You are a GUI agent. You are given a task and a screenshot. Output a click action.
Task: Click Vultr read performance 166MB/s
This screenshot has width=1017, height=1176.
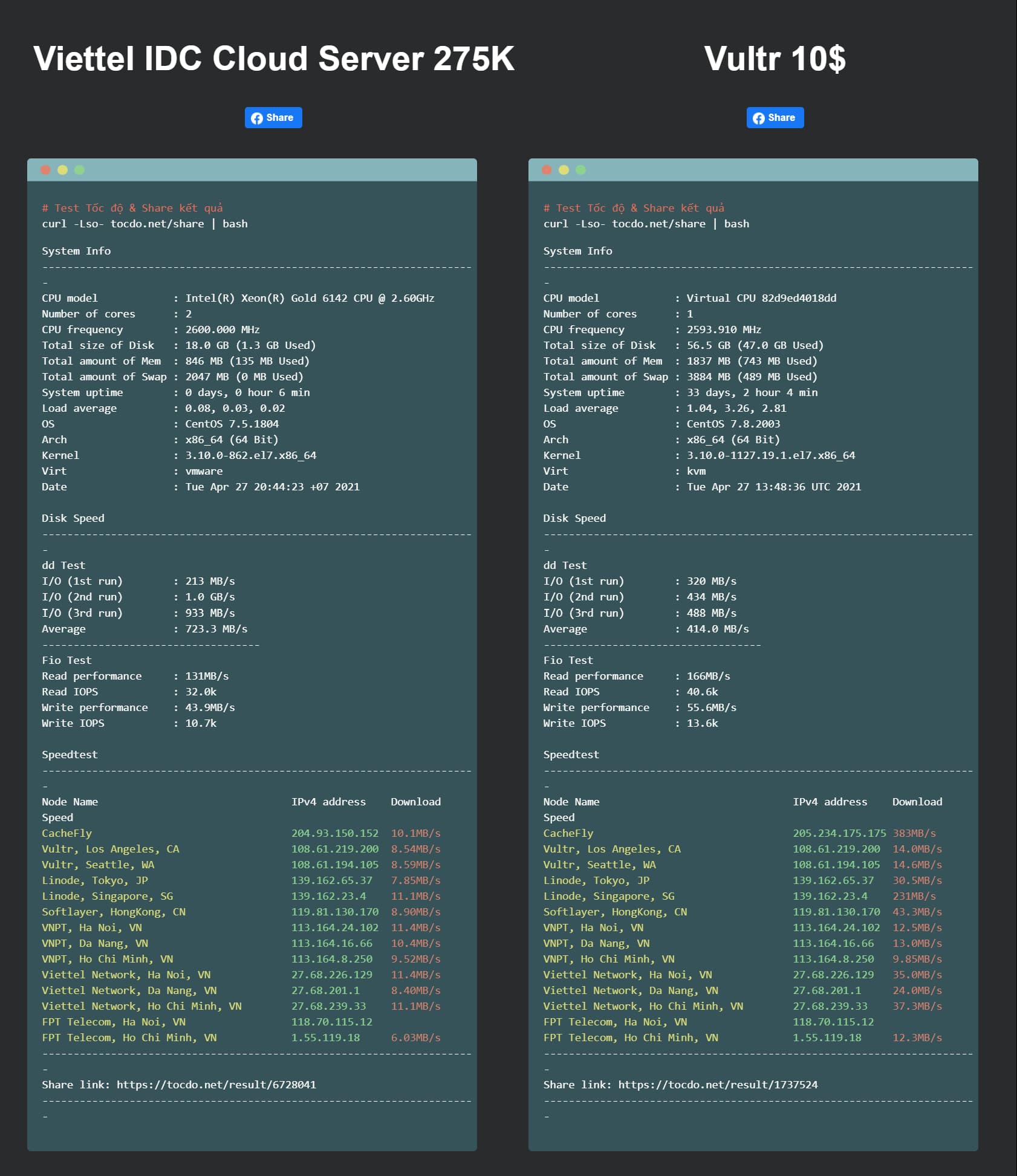click(708, 676)
